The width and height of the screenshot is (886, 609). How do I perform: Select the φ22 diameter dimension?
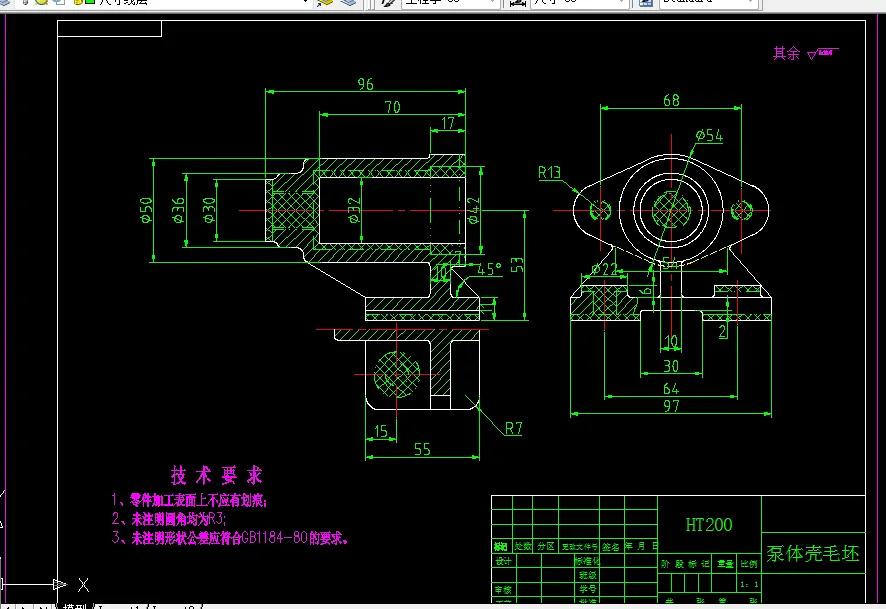(x=604, y=269)
